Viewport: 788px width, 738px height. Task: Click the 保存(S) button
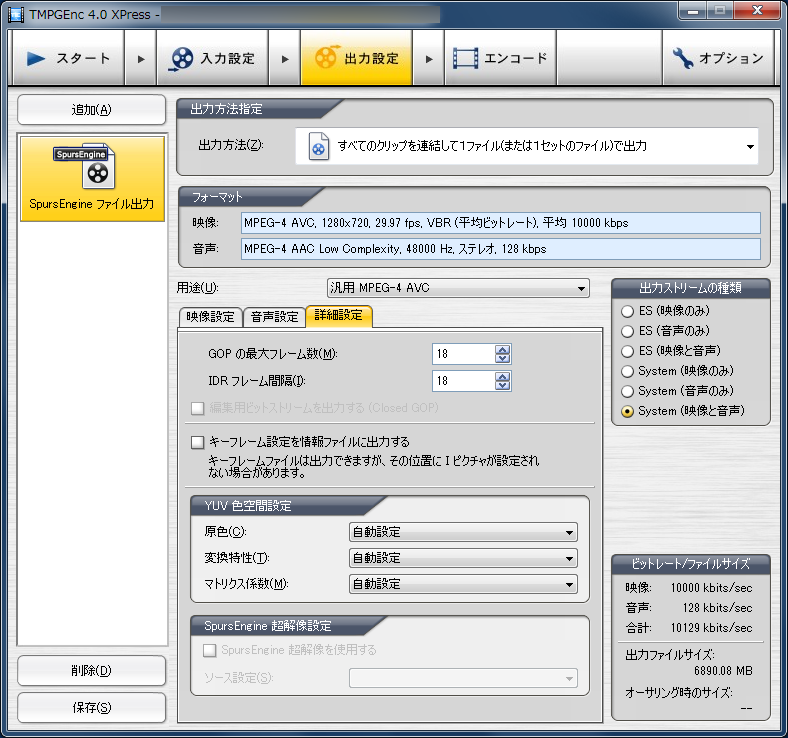91,707
